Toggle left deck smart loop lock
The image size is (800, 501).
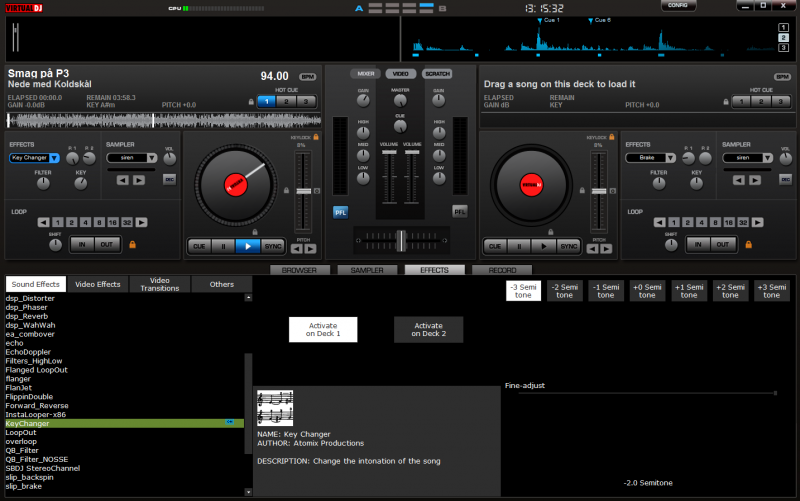(133, 244)
